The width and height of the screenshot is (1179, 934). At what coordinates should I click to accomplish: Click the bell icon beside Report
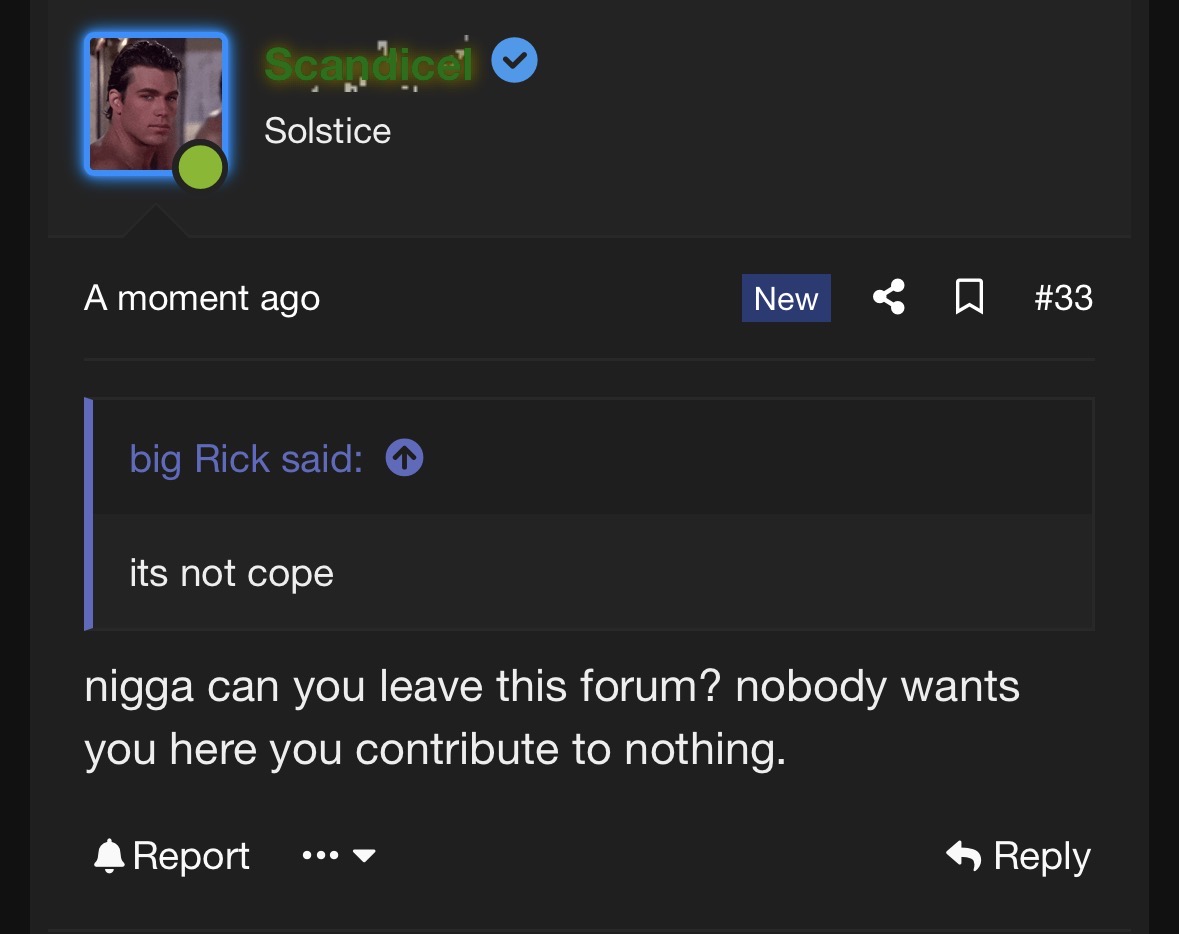(108, 856)
